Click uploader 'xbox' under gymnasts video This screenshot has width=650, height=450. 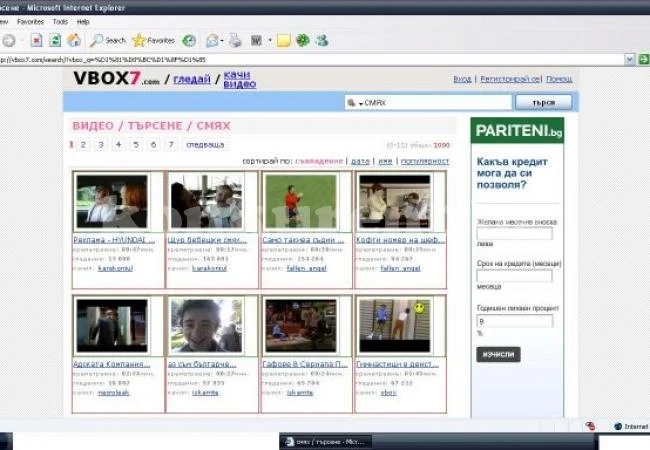[x=388, y=392]
